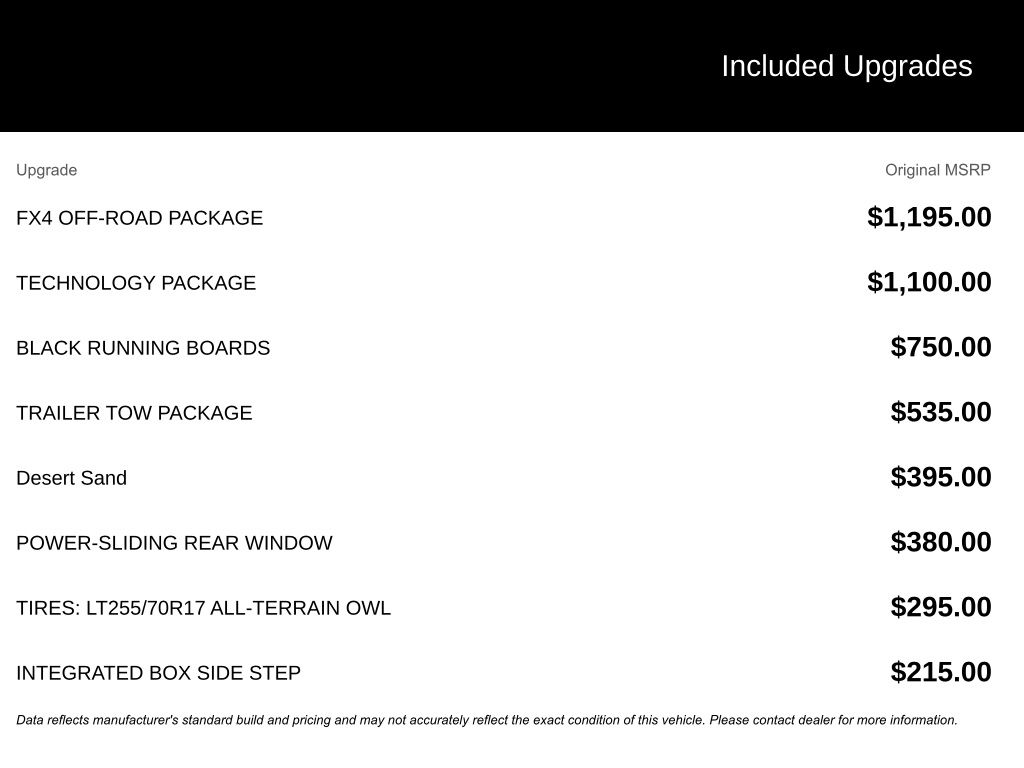Click the Original MSRP column header

(937, 170)
